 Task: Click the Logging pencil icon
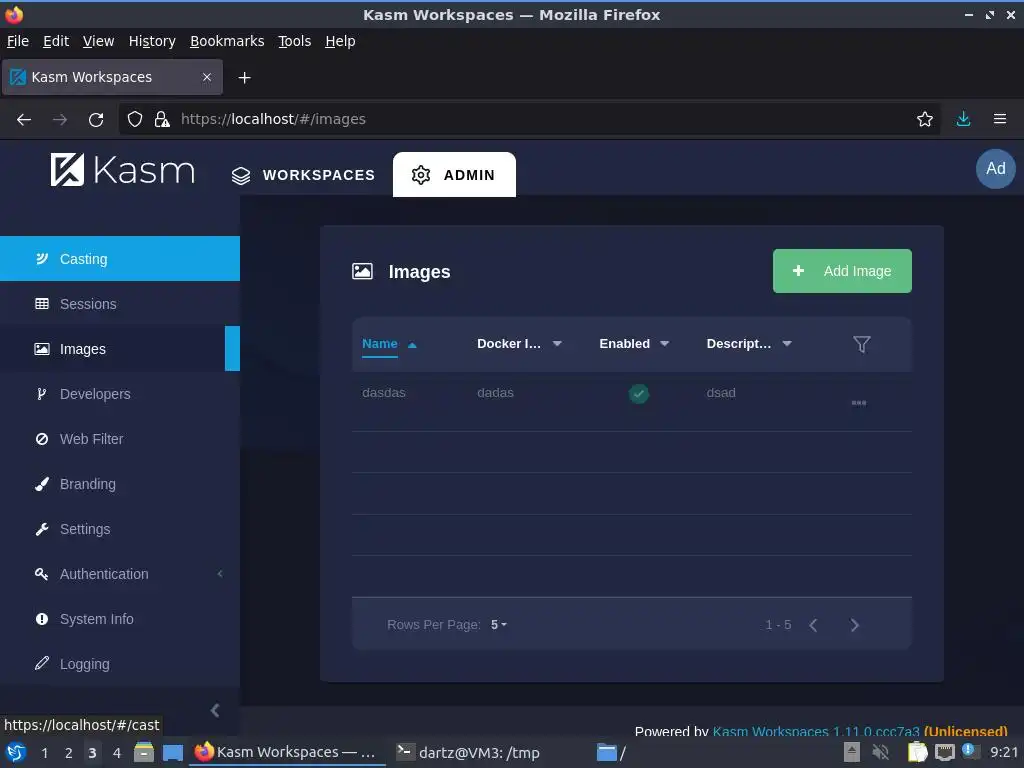(x=42, y=664)
